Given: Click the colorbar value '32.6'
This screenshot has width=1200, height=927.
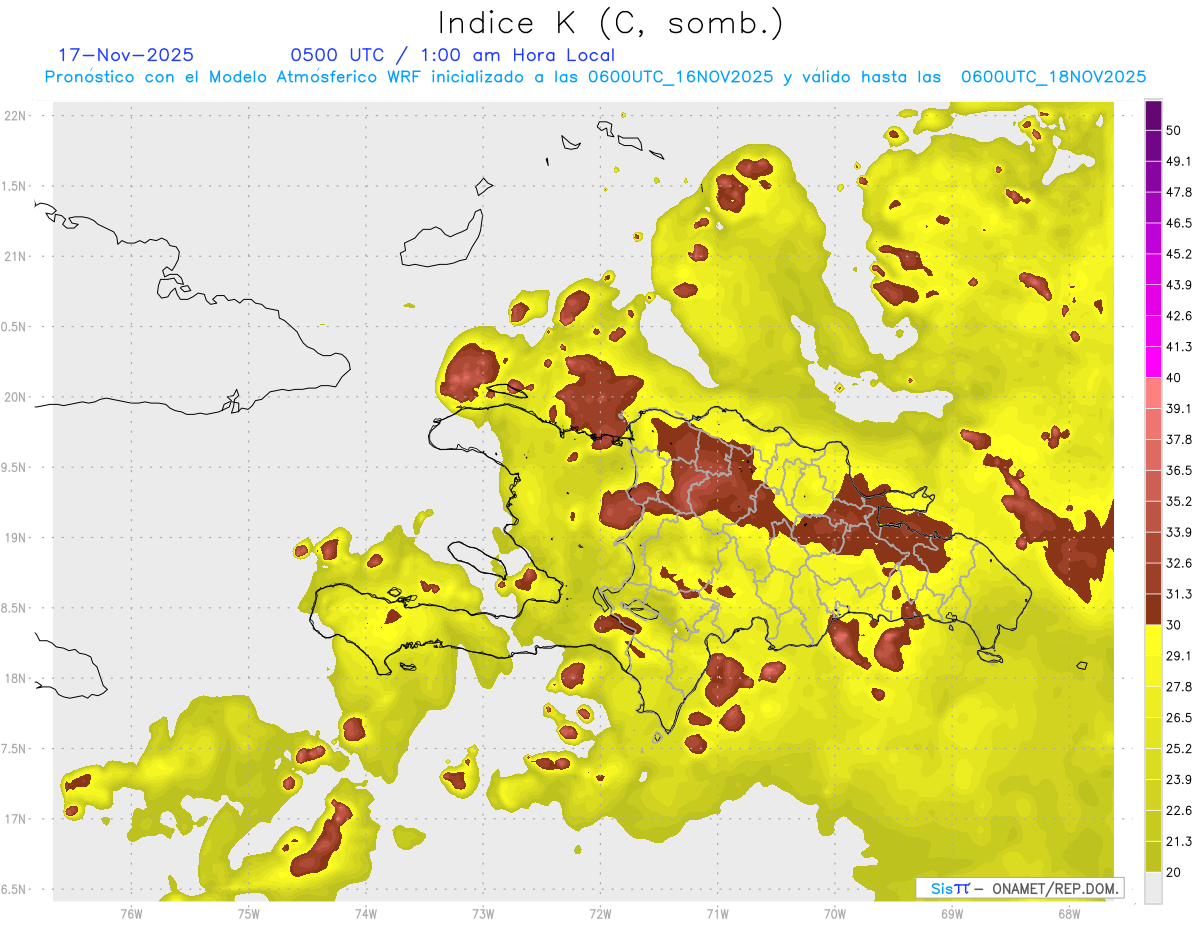Looking at the screenshot, I should click(x=1179, y=563).
